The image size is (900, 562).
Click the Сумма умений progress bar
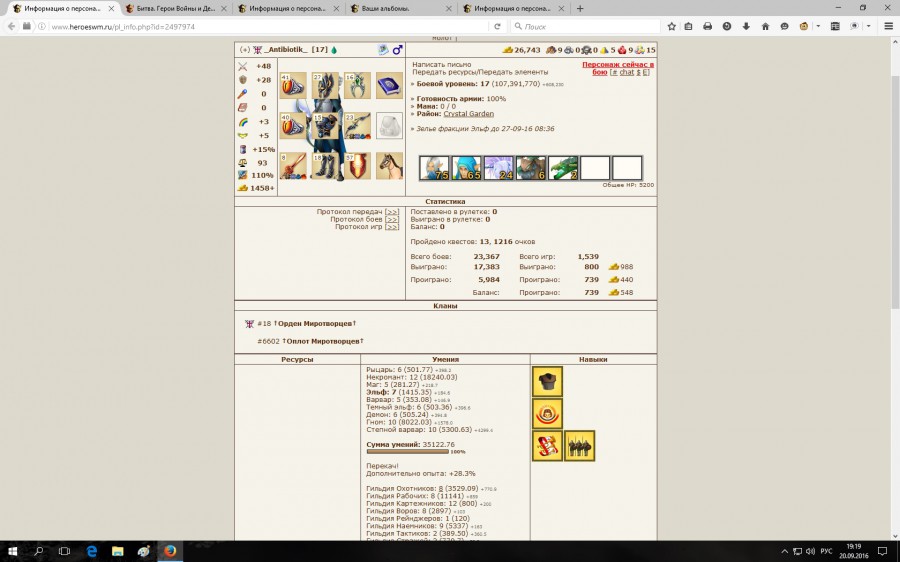tap(401, 451)
